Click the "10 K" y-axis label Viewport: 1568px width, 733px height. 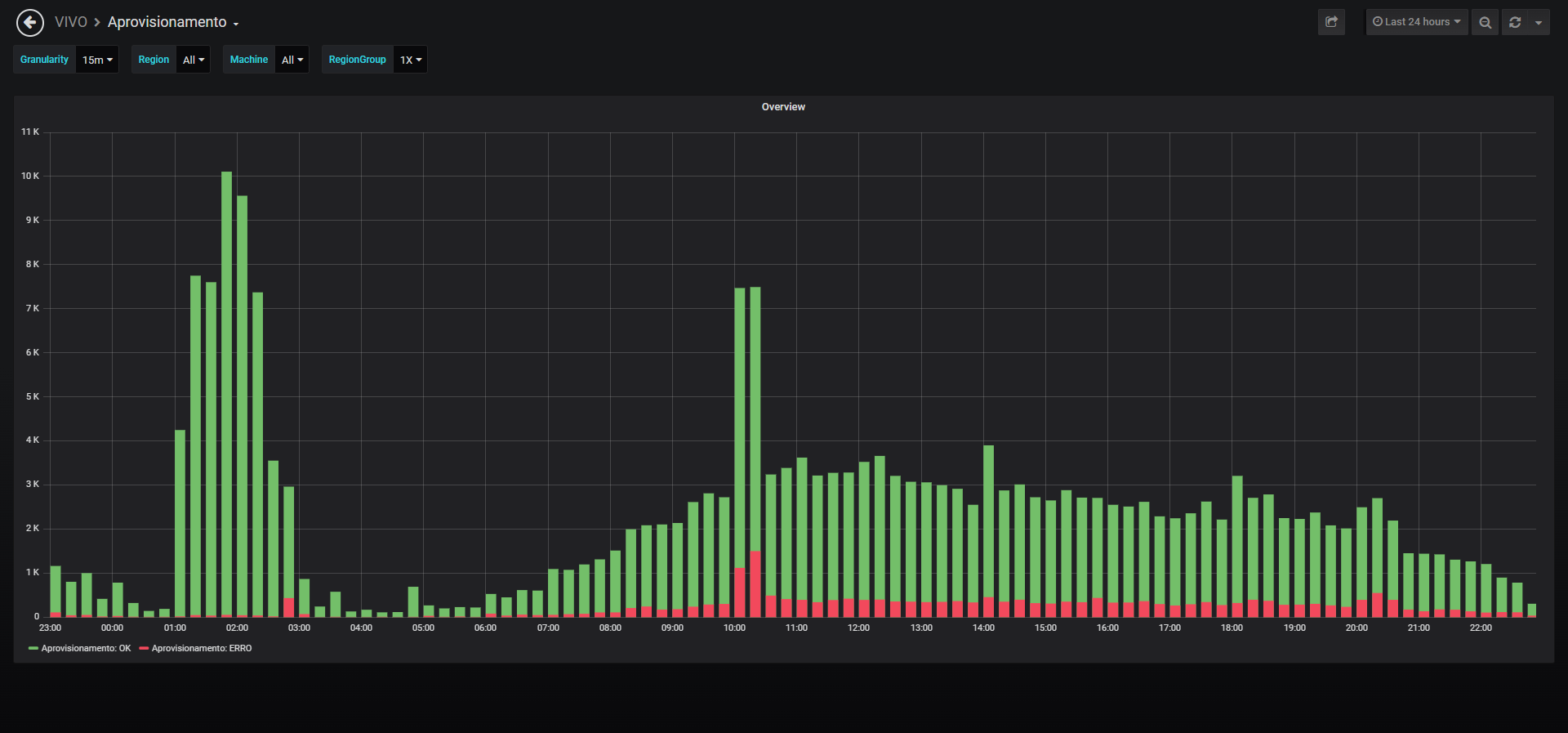[x=30, y=176]
